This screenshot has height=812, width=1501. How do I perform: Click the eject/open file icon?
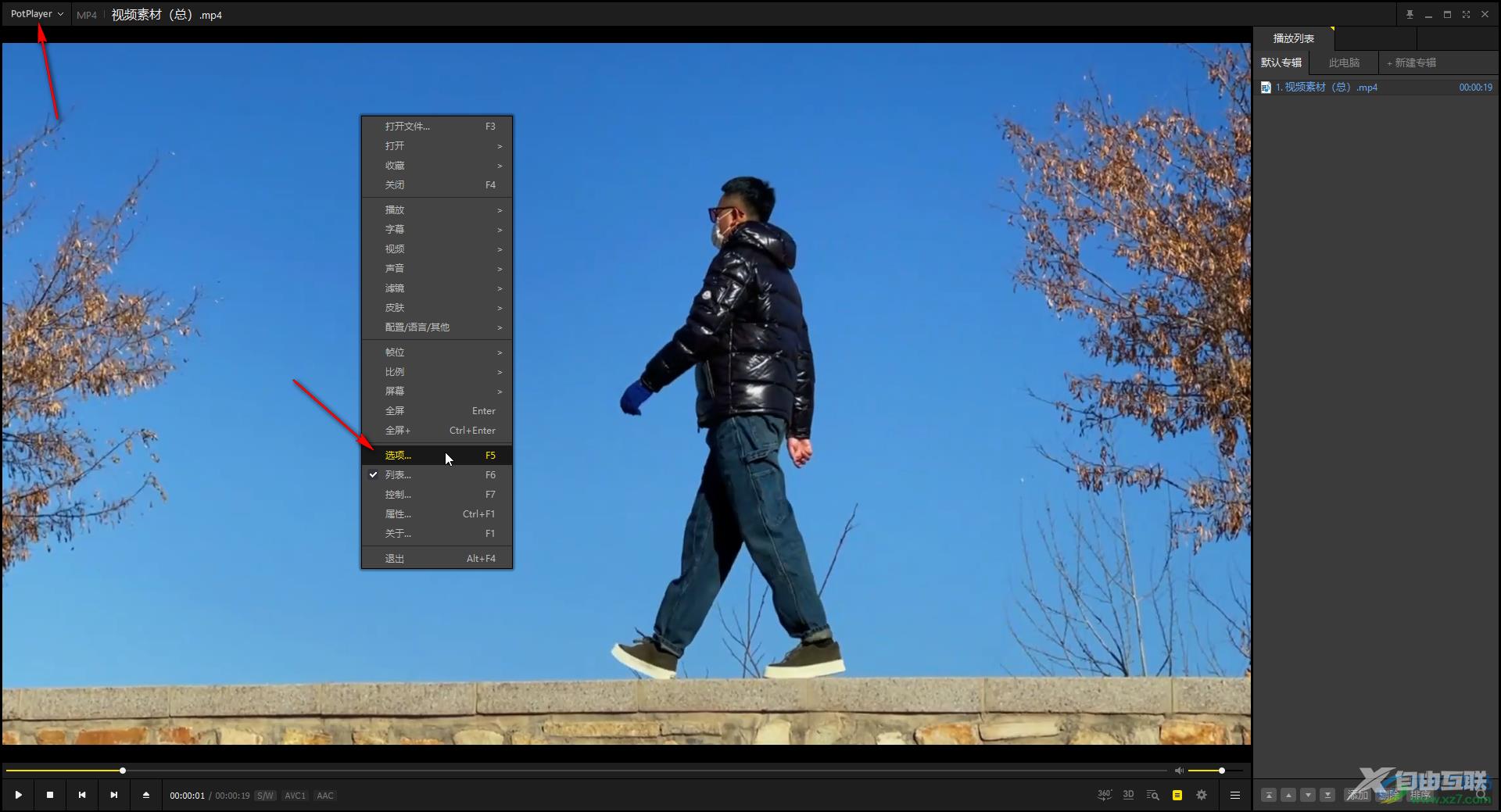[x=146, y=795]
